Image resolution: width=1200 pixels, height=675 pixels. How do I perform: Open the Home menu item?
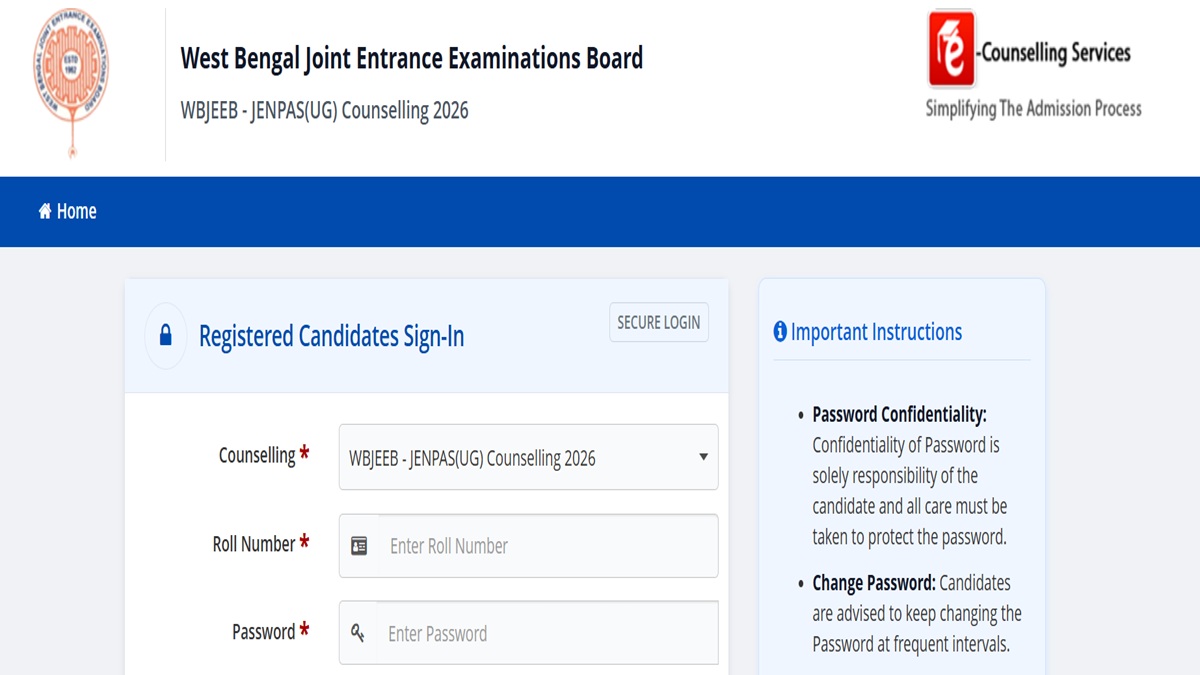[x=68, y=211]
